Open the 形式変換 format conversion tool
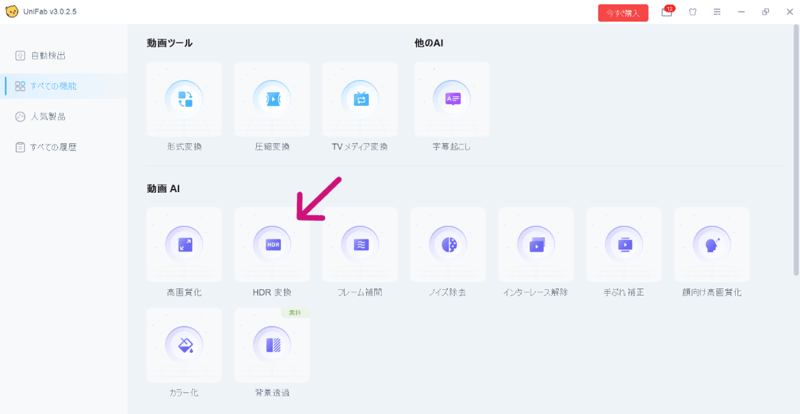The width and height of the screenshot is (800, 414). [x=184, y=100]
